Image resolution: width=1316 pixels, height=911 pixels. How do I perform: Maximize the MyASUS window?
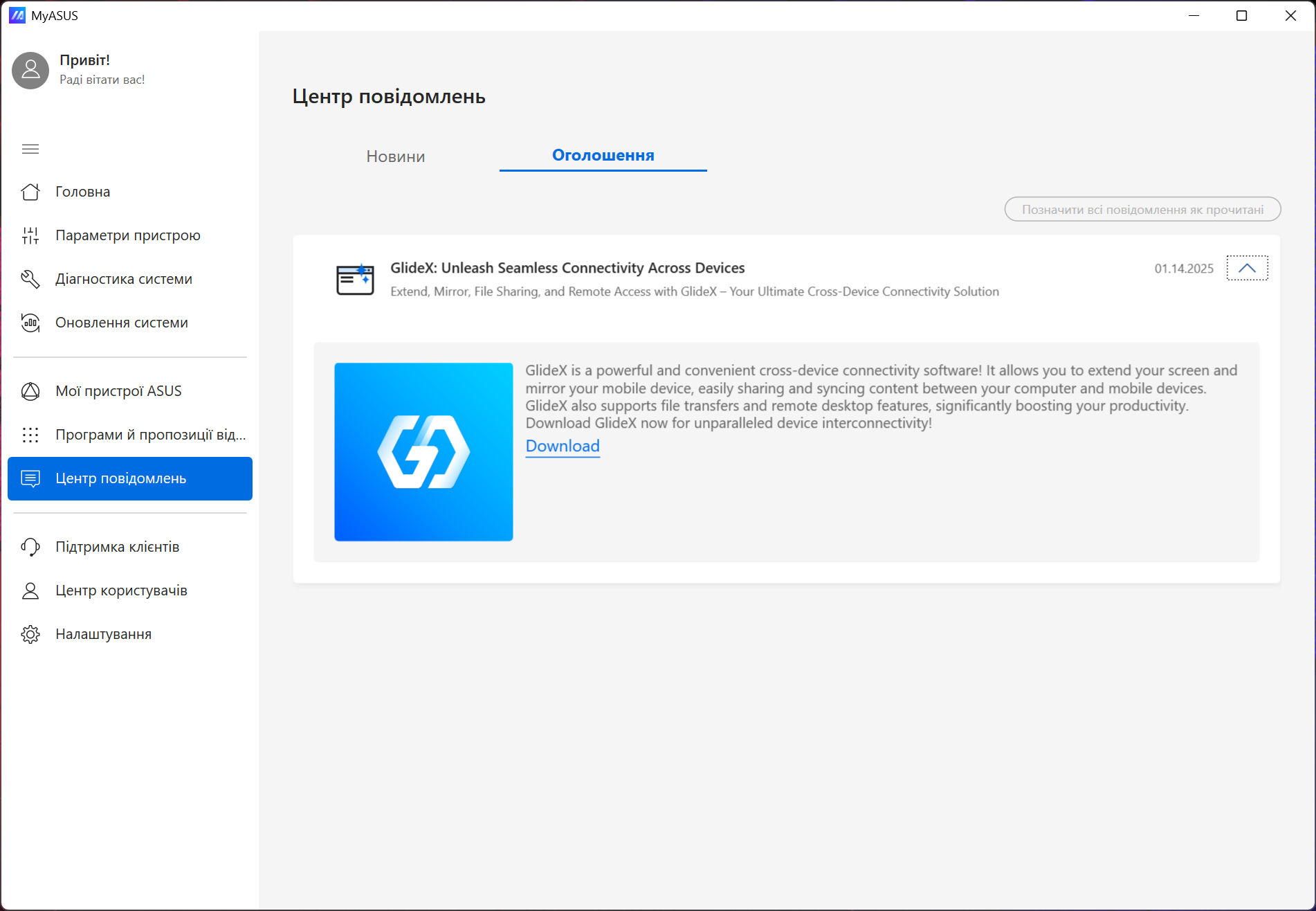[1241, 15]
